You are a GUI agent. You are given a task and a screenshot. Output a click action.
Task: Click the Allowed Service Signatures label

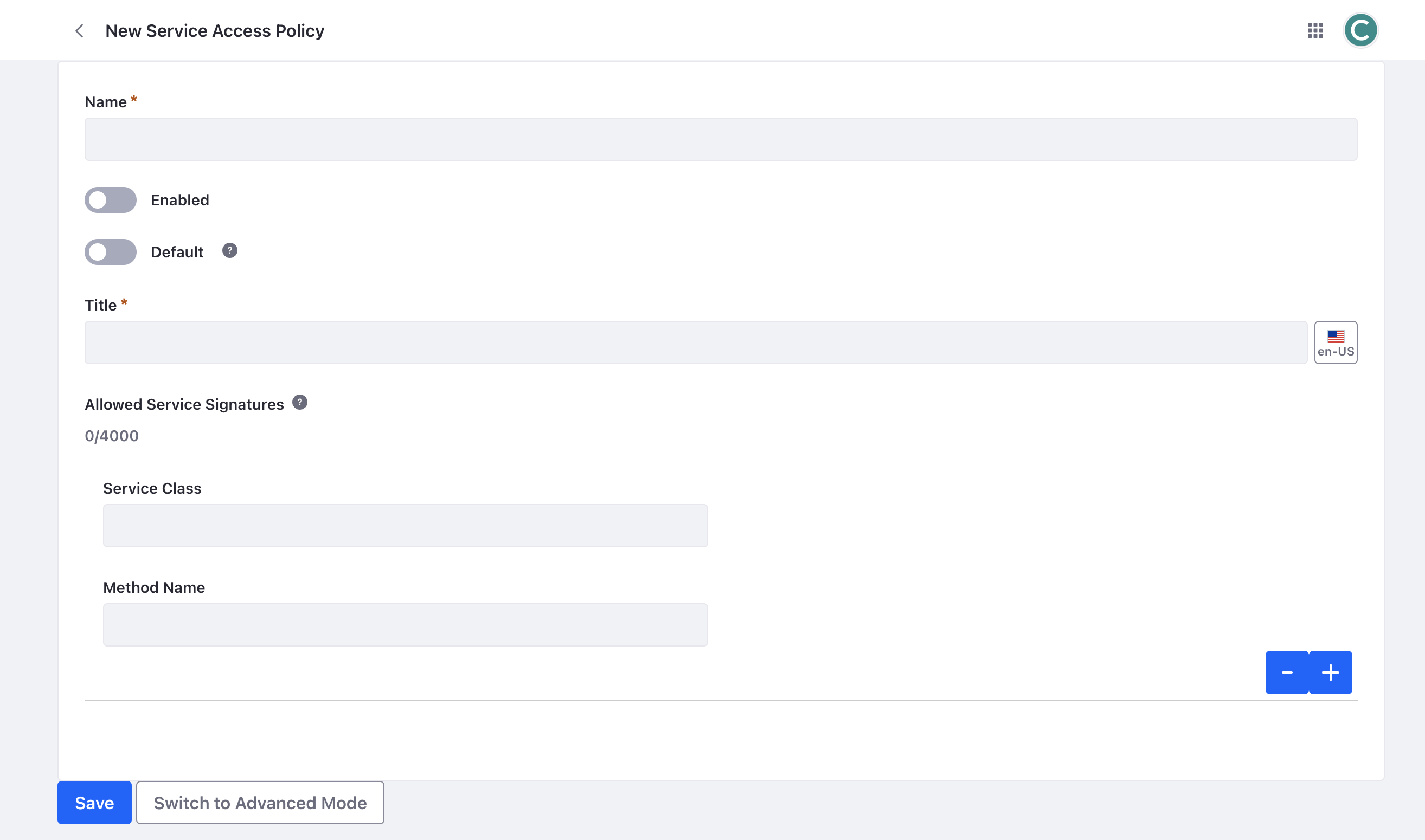pyautogui.click(x=184, y=404)
